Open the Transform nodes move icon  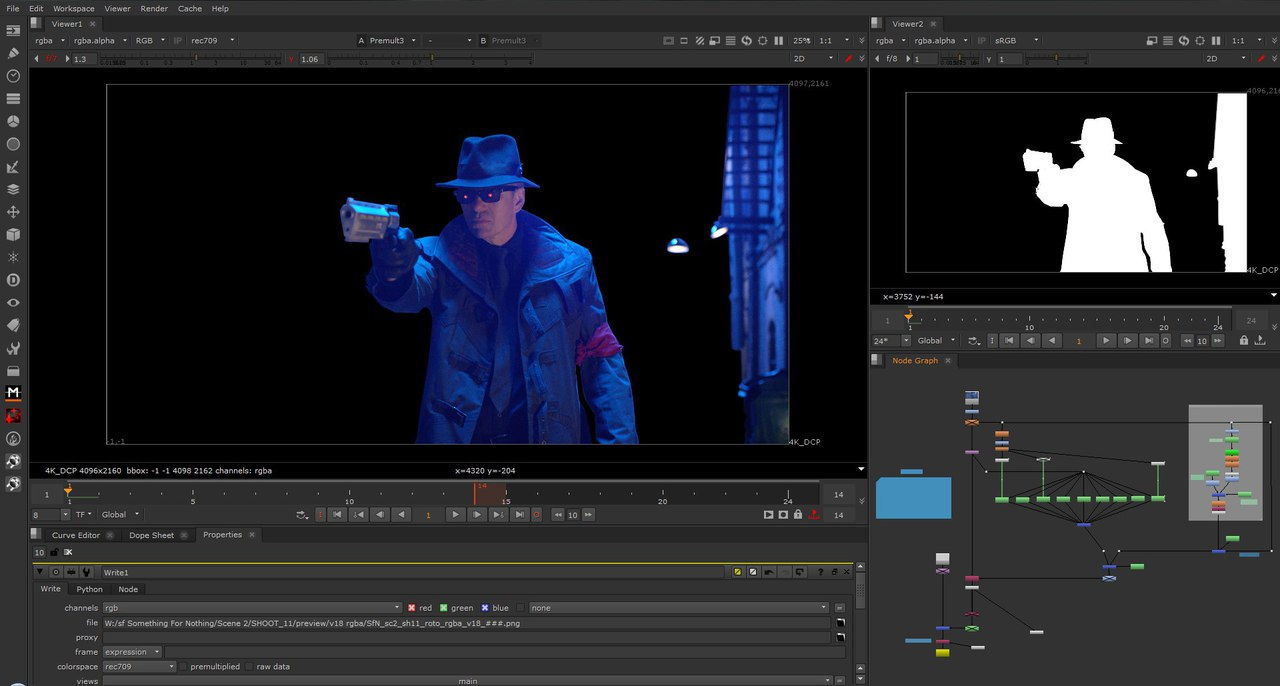click(13, 212)
